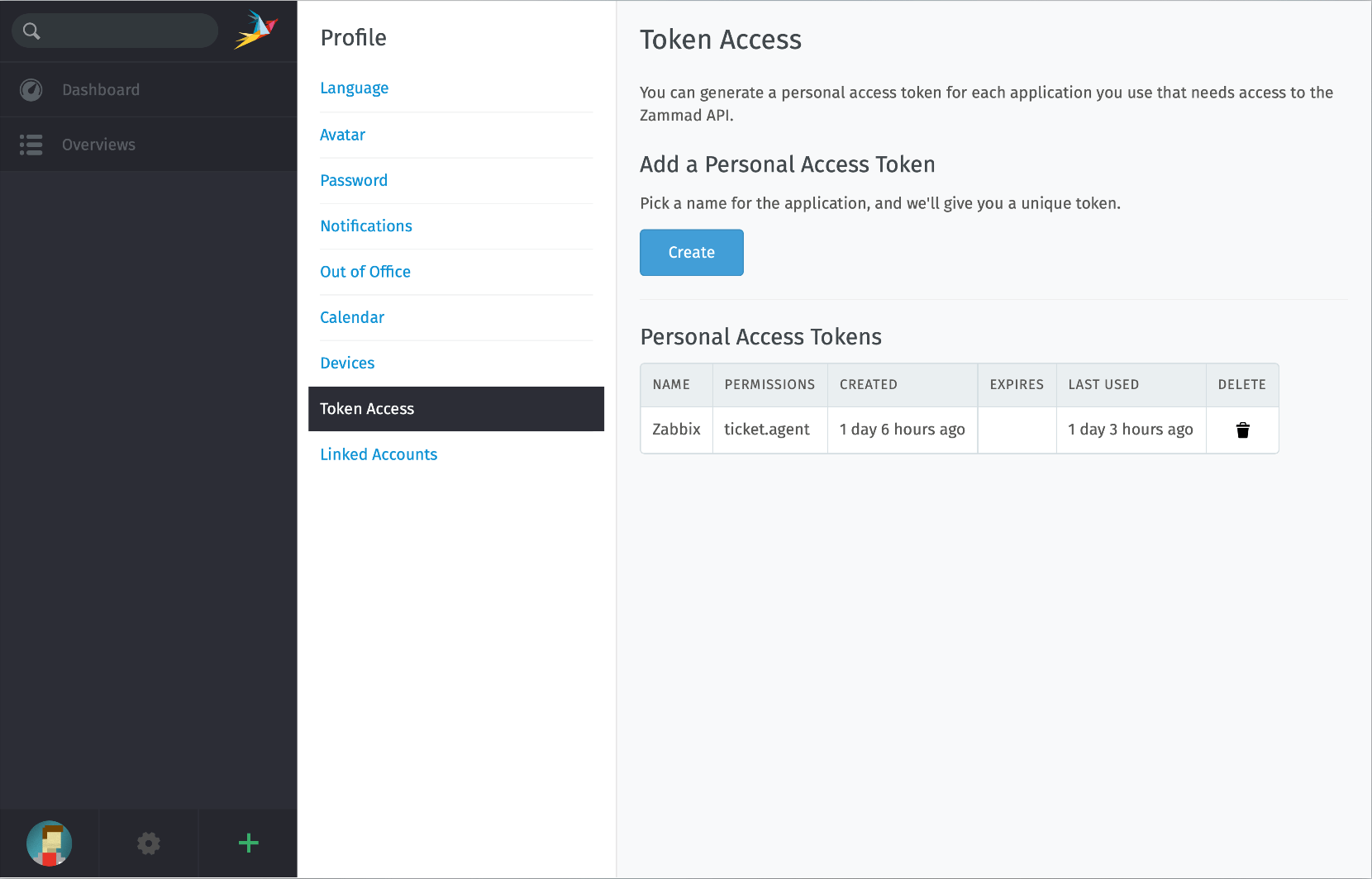Screen dimensions: 1372x879
Task: Delete the Zabbix token with trash icon
Action: pyautogui.click(x=1242, y=430)
